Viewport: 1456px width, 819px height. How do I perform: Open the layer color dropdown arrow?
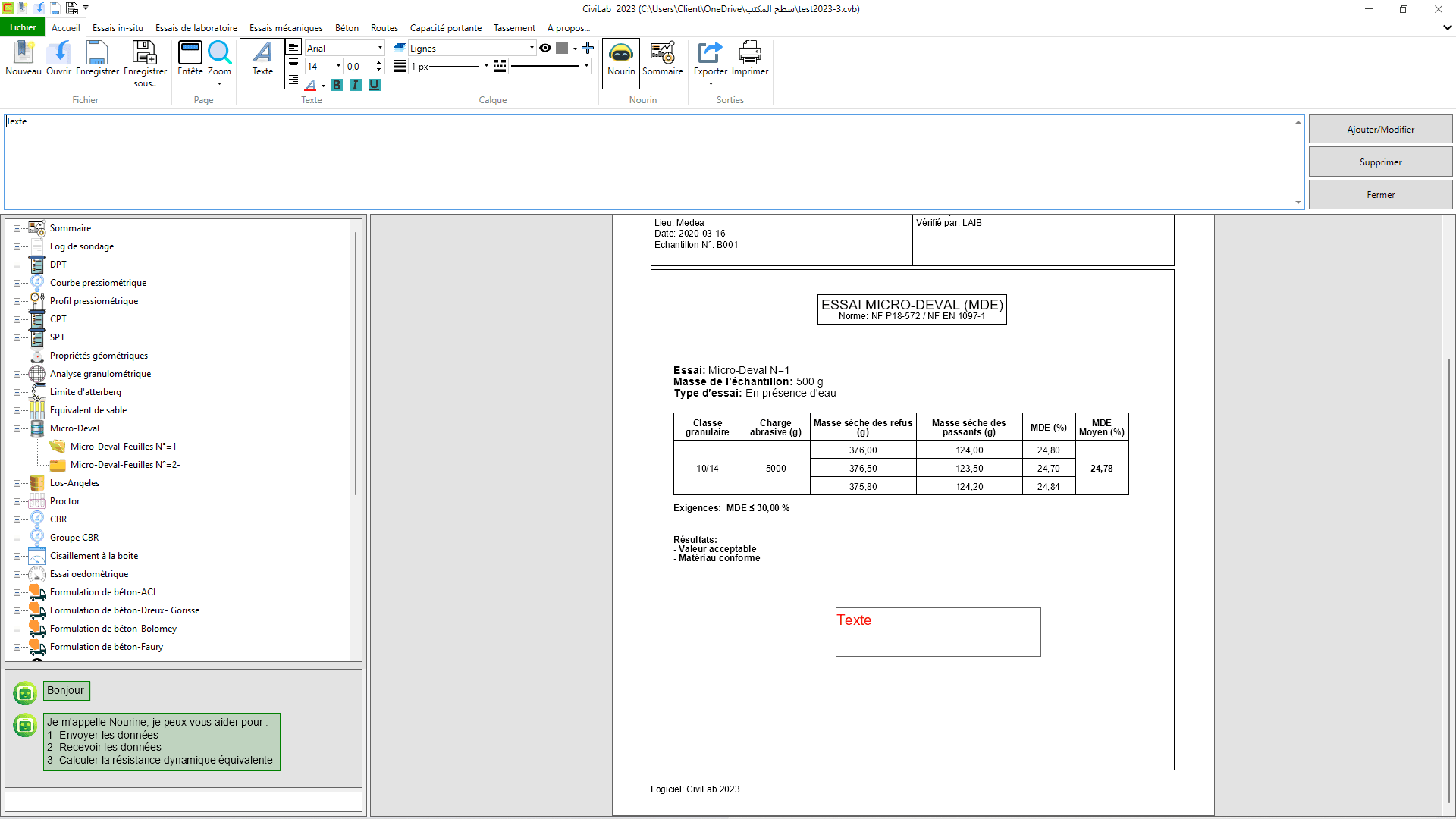(575, 49)
